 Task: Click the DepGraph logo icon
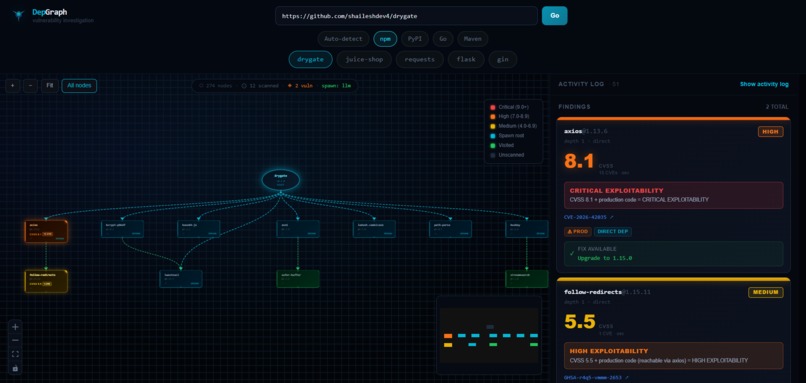(x=19, y=15)
